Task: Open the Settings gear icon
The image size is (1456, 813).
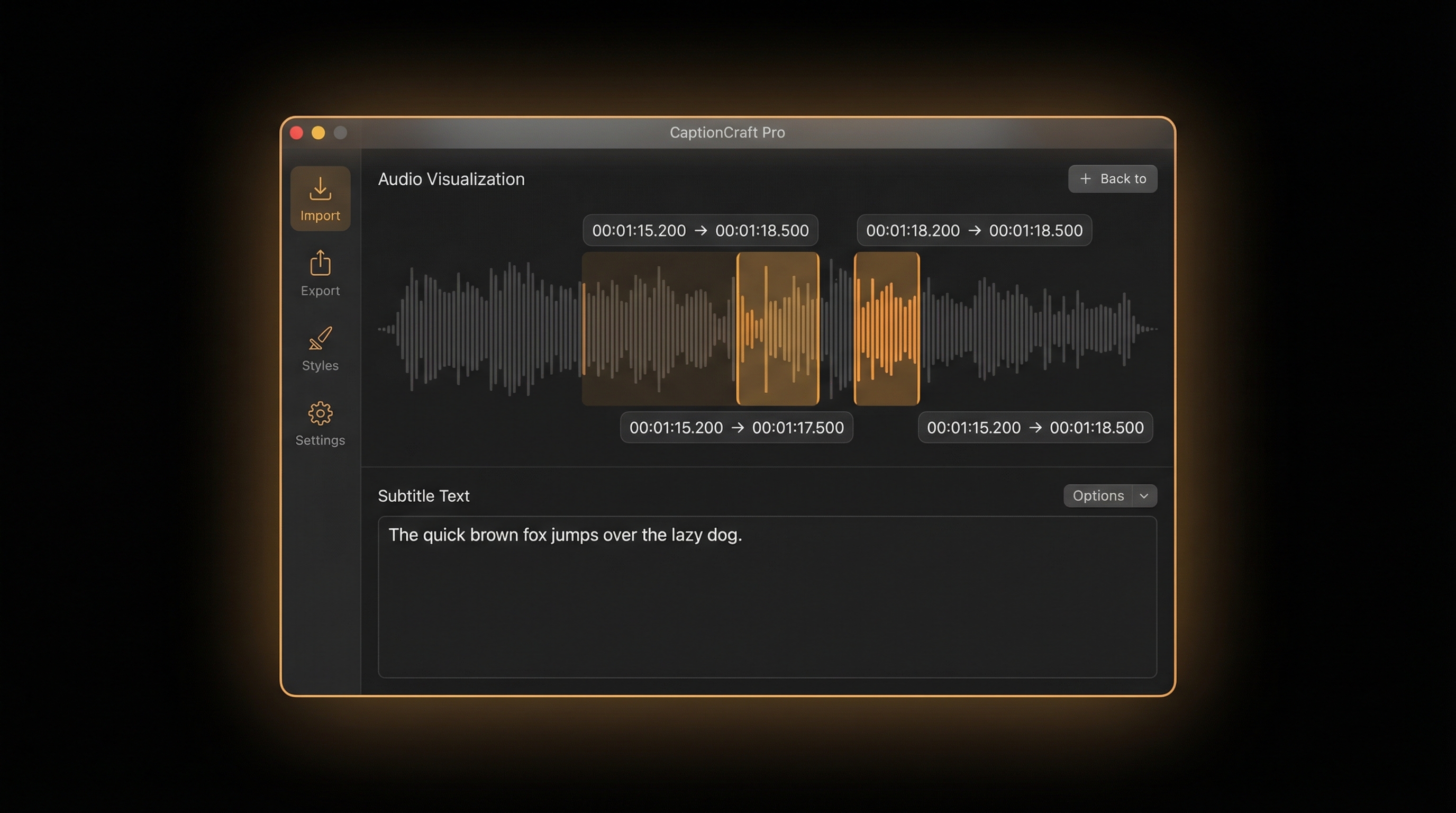Action: 320,413
